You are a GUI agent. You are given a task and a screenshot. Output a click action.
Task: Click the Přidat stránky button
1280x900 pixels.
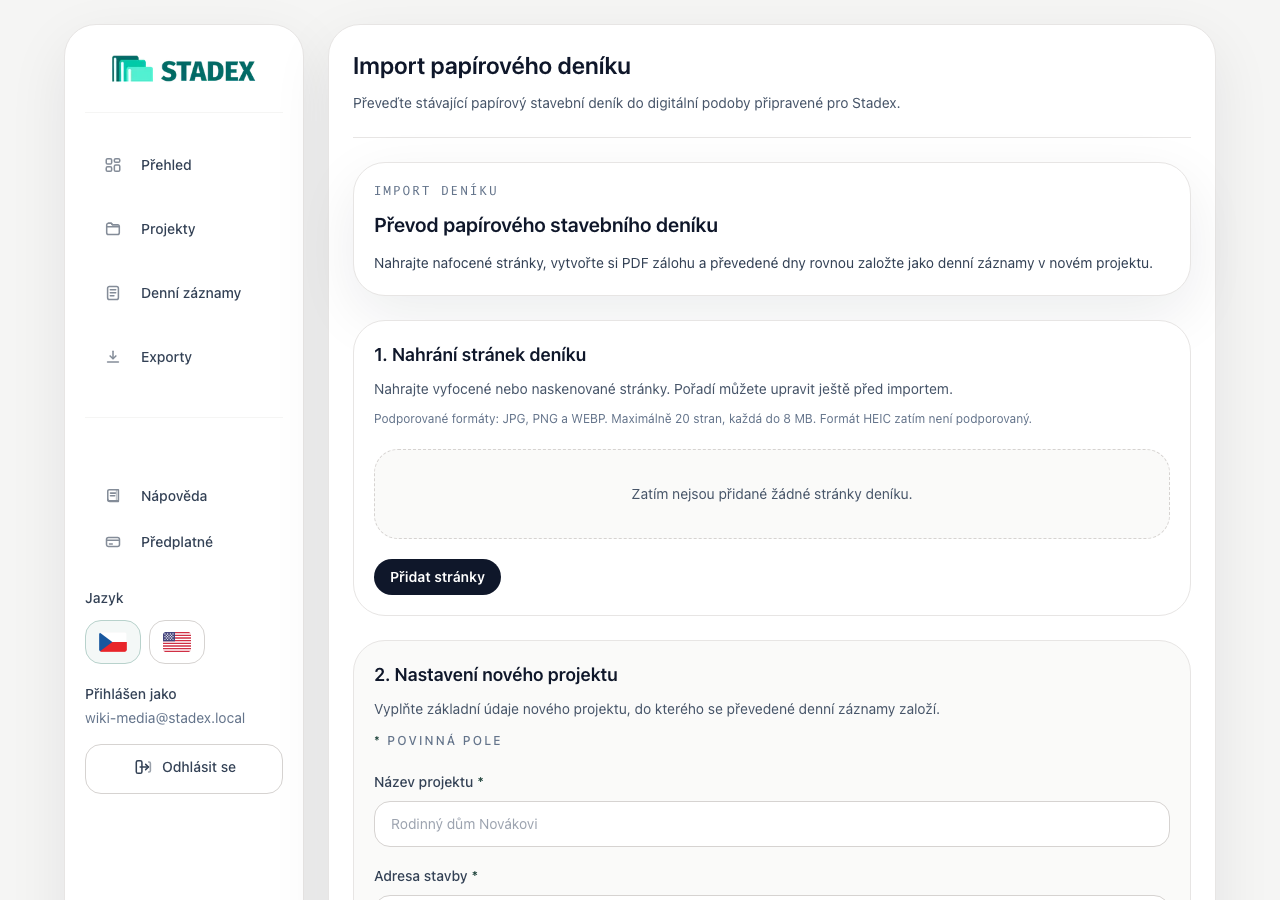tap(437, 577)
